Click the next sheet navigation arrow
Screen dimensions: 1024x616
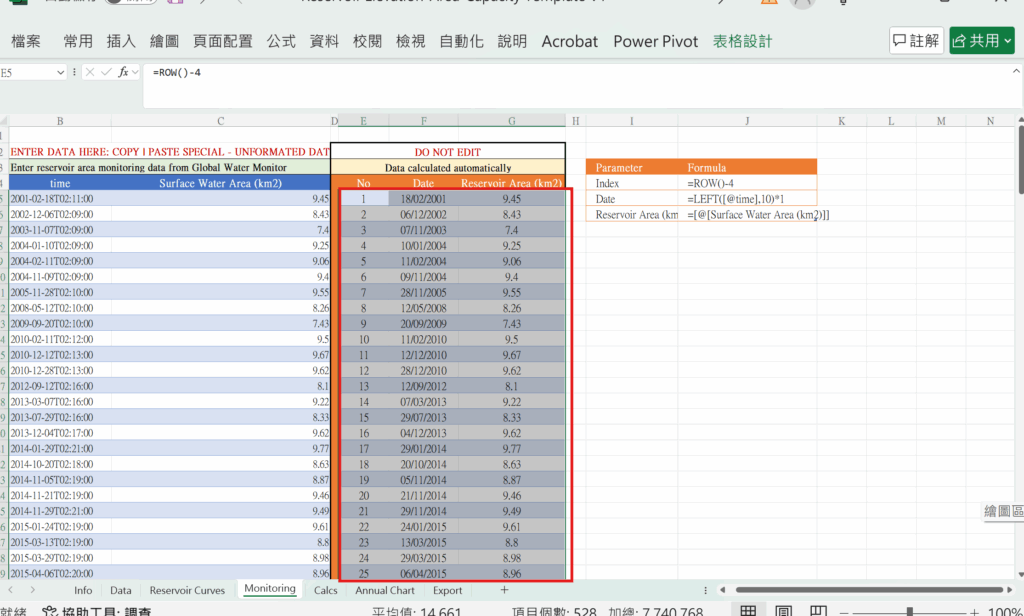tap(33, 590)
